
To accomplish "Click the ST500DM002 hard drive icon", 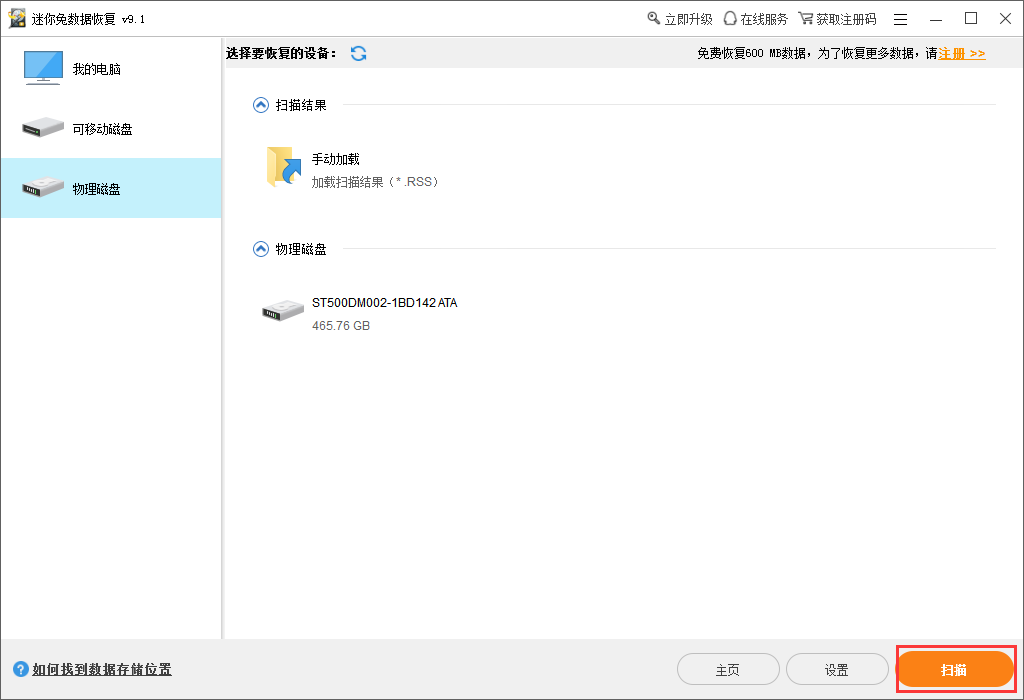I will [283, 311].
